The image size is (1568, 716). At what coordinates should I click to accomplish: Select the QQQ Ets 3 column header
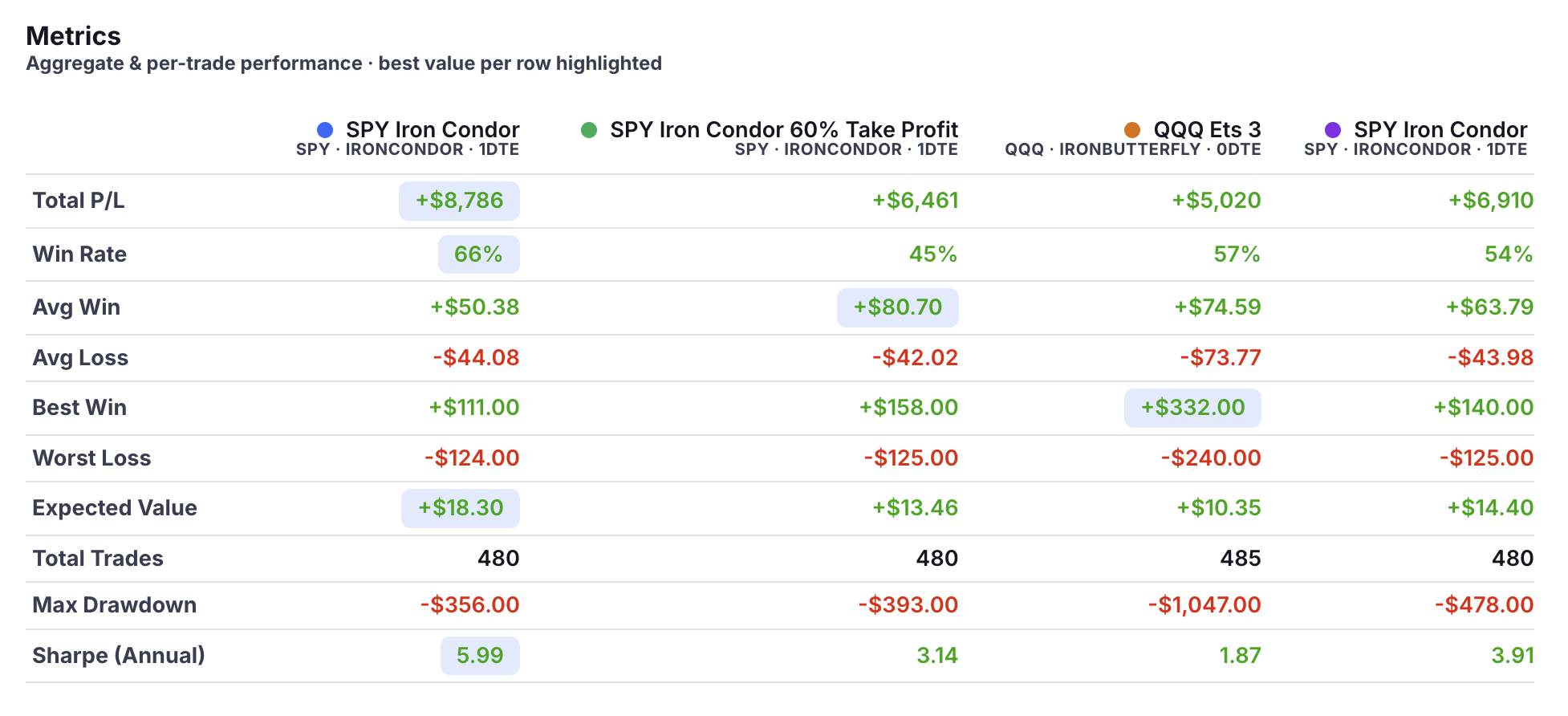pos(1207,130)
